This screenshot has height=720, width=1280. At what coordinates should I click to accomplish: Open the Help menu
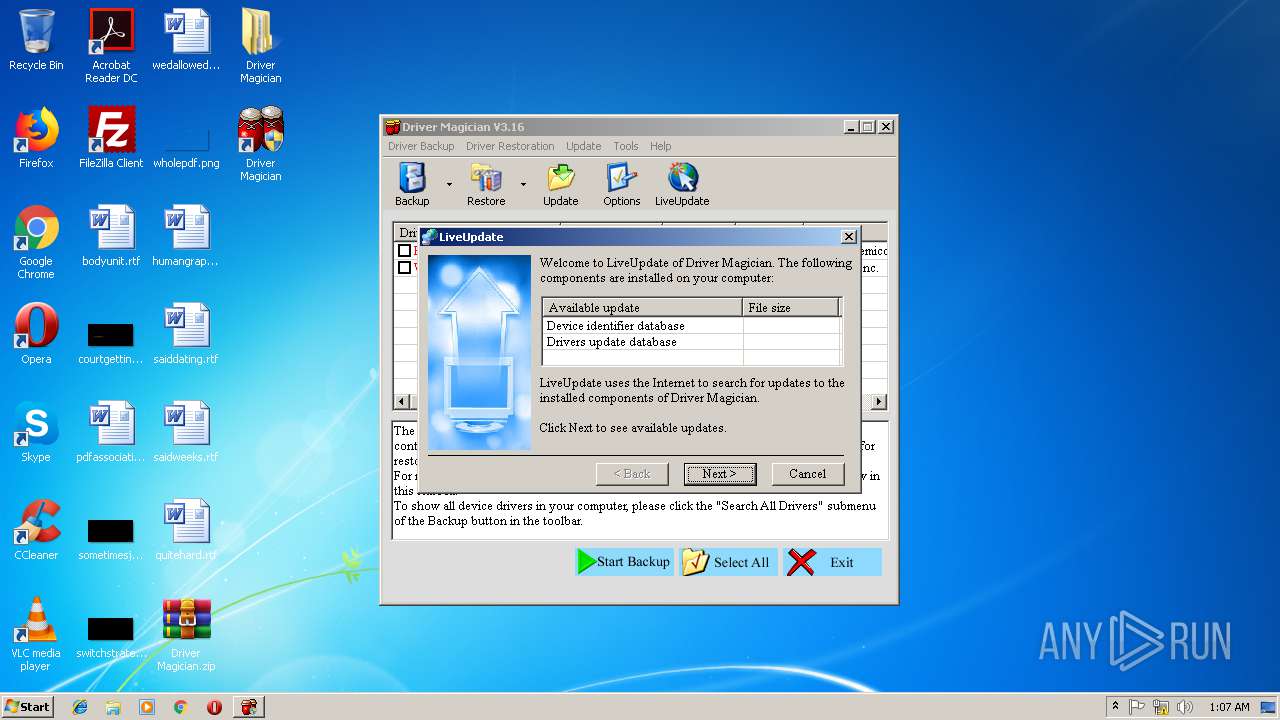pos(661,146)
